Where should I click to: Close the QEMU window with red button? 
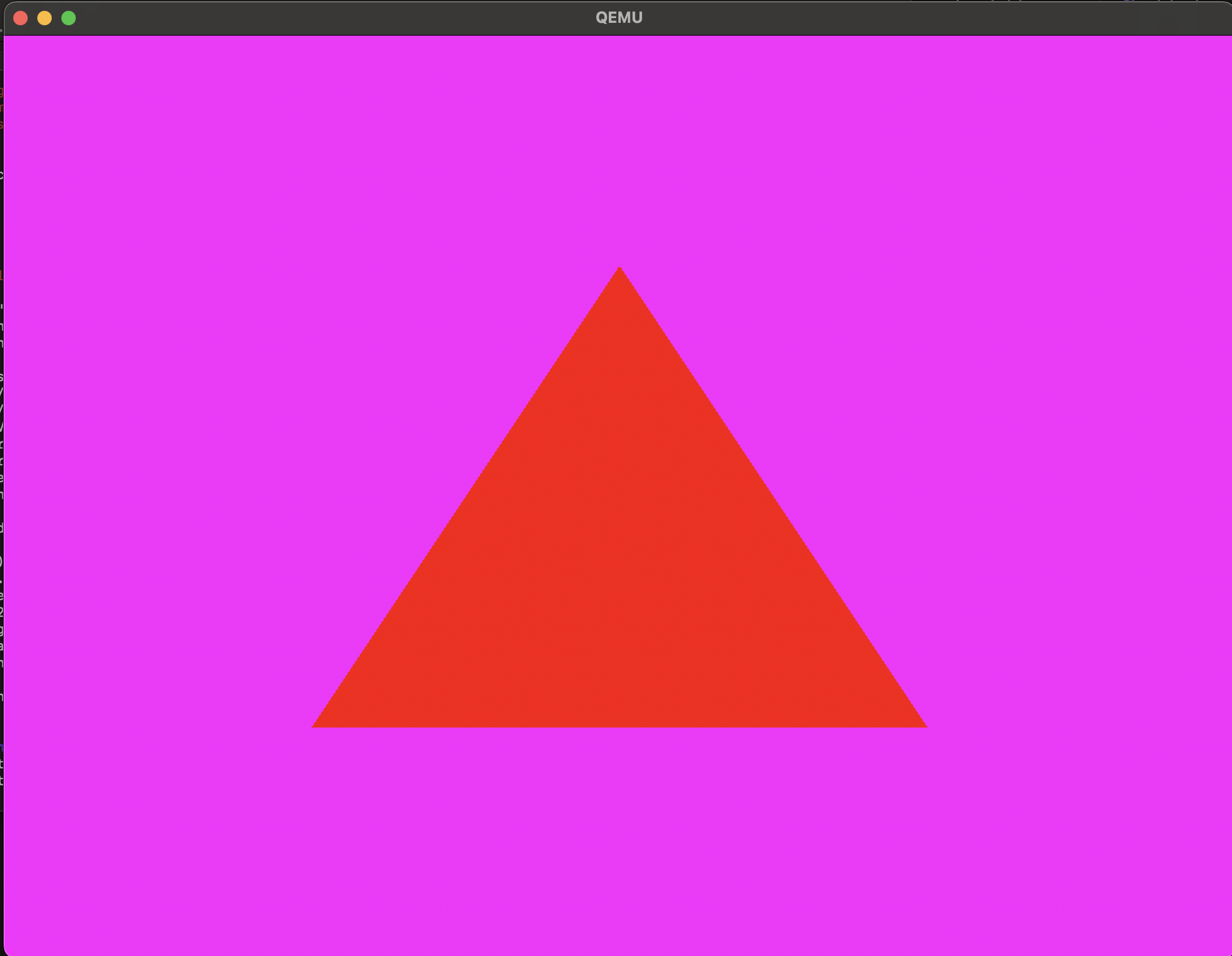(x=20, y=18)
